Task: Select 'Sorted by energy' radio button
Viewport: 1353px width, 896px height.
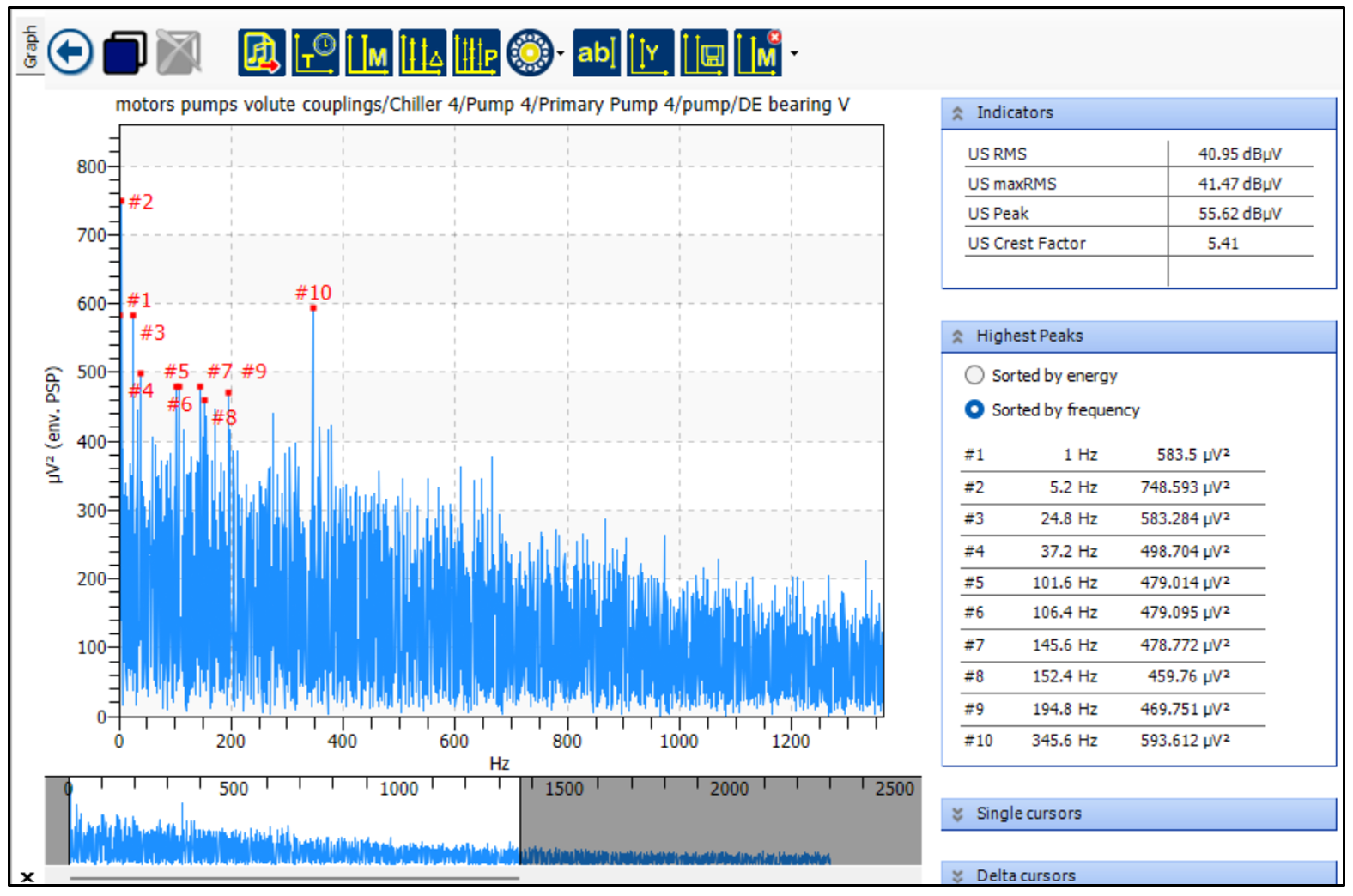Action: coord(974,375)
